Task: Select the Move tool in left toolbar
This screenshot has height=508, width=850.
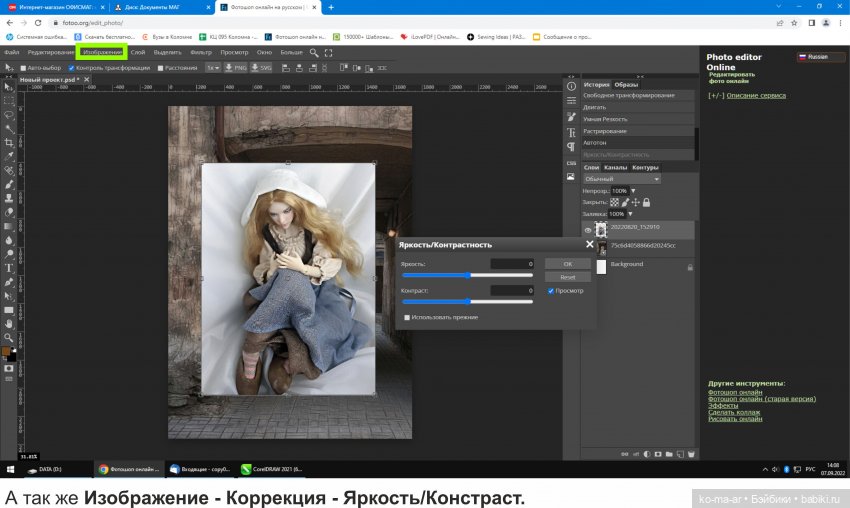Action: [9, 87]
